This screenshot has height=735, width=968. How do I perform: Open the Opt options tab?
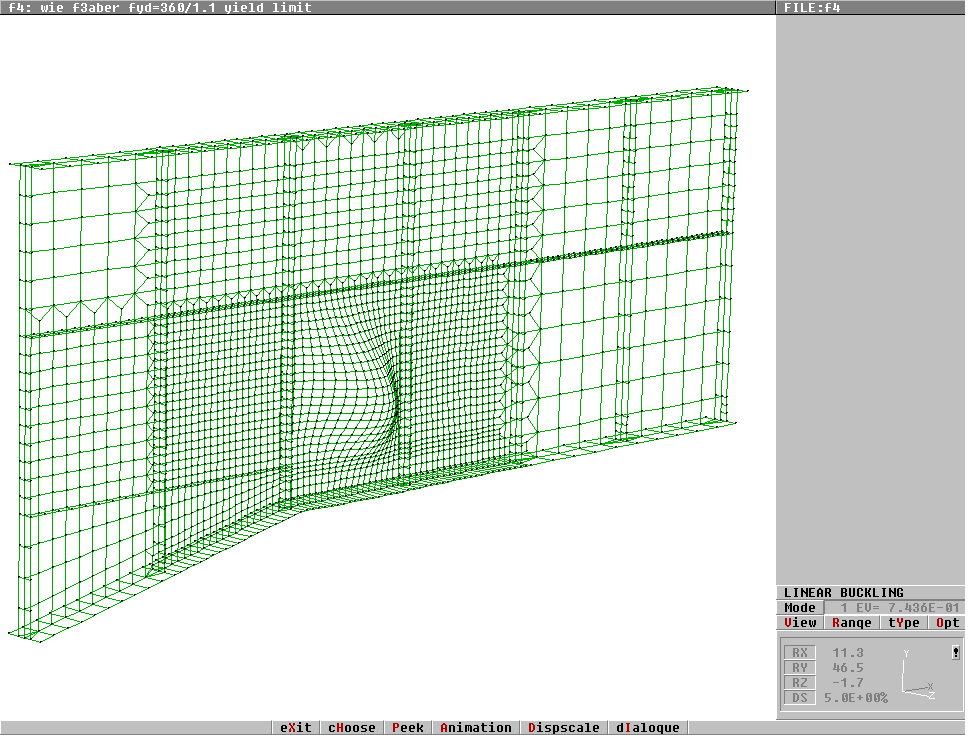pos(947,623)
